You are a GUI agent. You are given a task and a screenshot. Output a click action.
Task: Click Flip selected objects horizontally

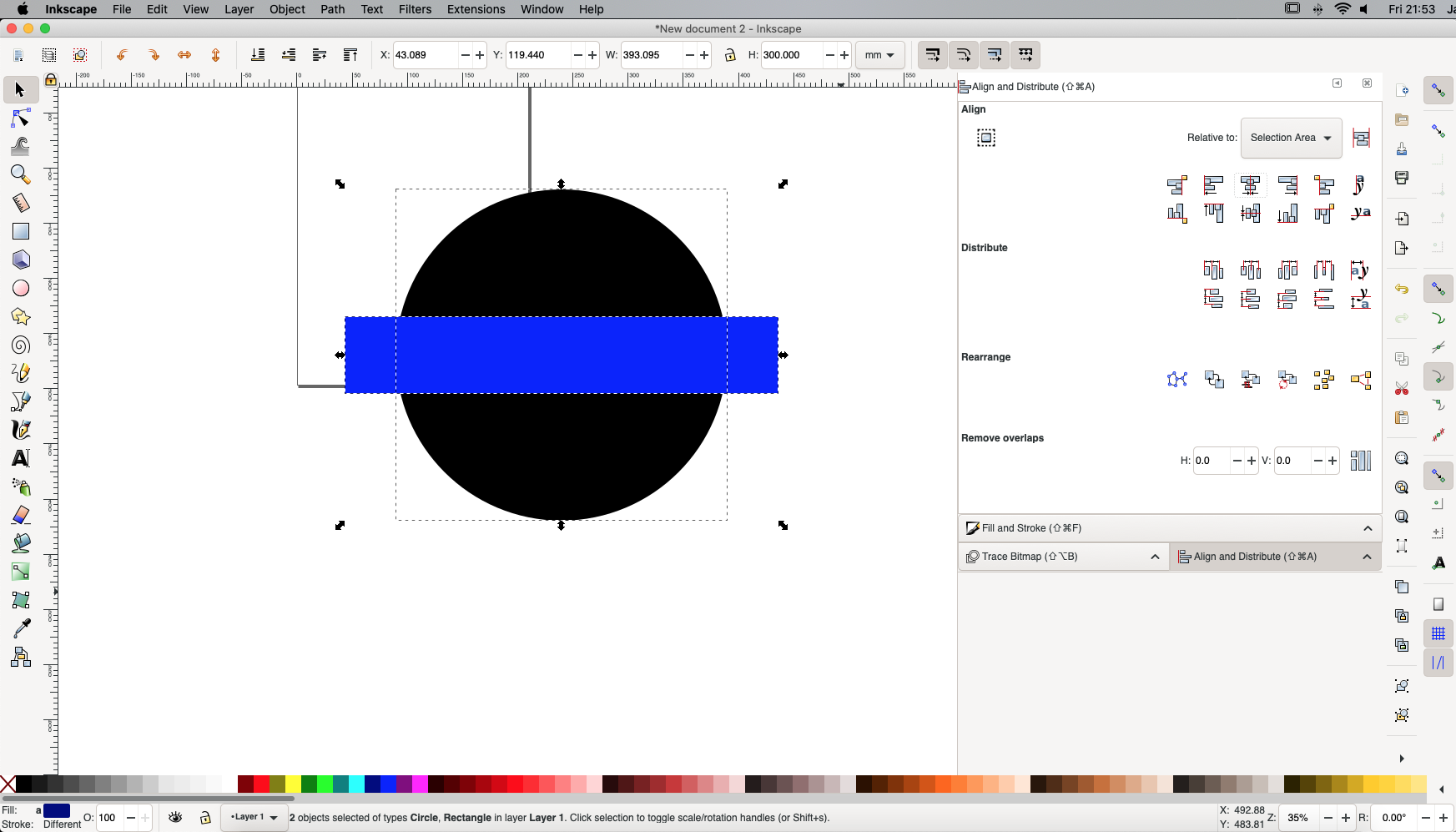[x=184, y=55]
